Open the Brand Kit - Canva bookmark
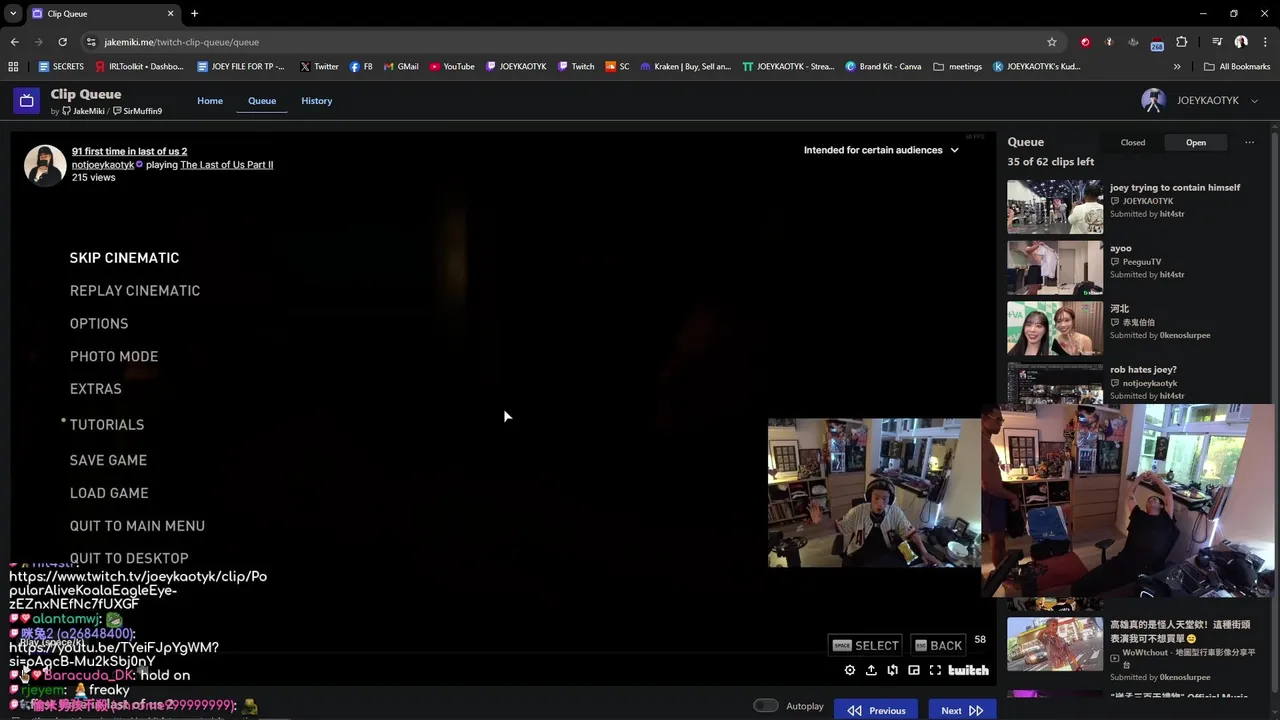 pyautogui.click(x=883, y=66)
